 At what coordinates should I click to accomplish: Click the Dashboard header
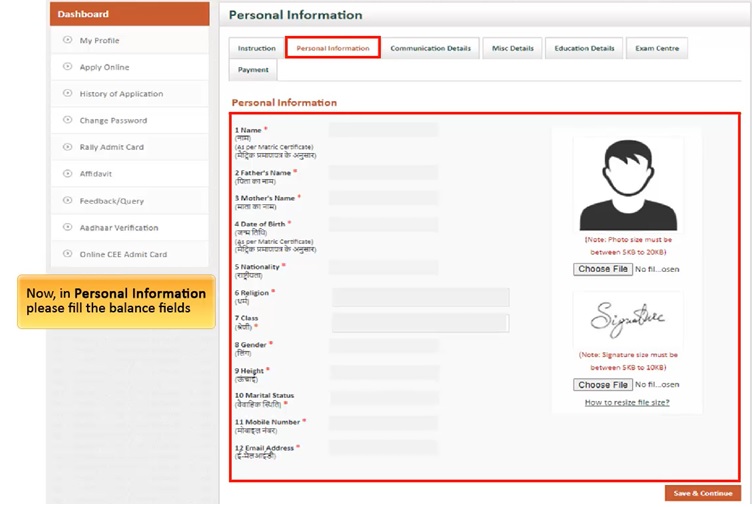pos(129,14)
